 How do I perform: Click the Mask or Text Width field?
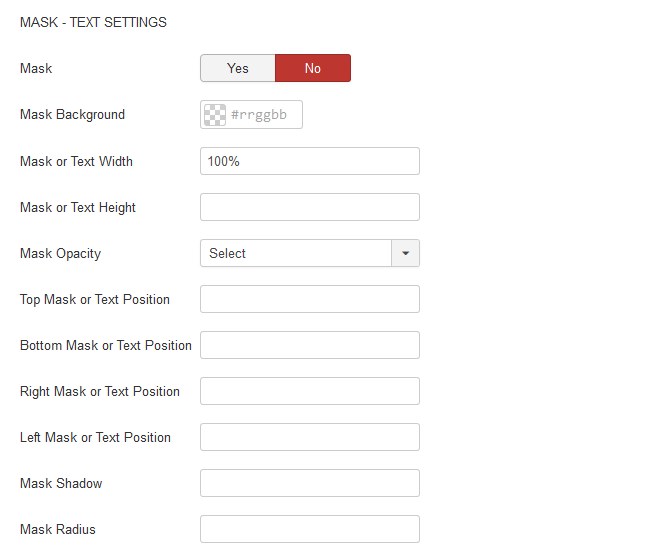[x=310, y=161]
